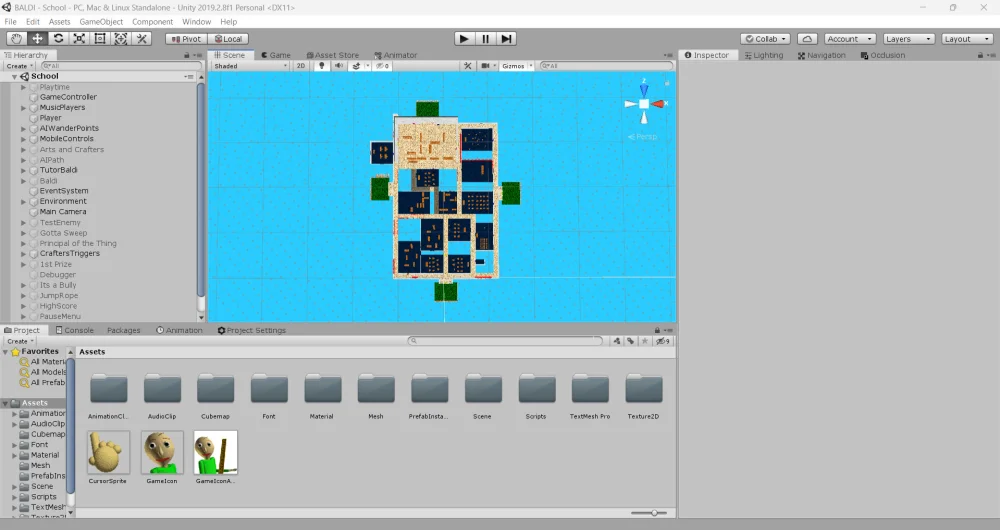This screenshot has width=1000, height=530.
Task: Click the scene orientation gizmo red X axis
Action: click(x=659, y=103)
